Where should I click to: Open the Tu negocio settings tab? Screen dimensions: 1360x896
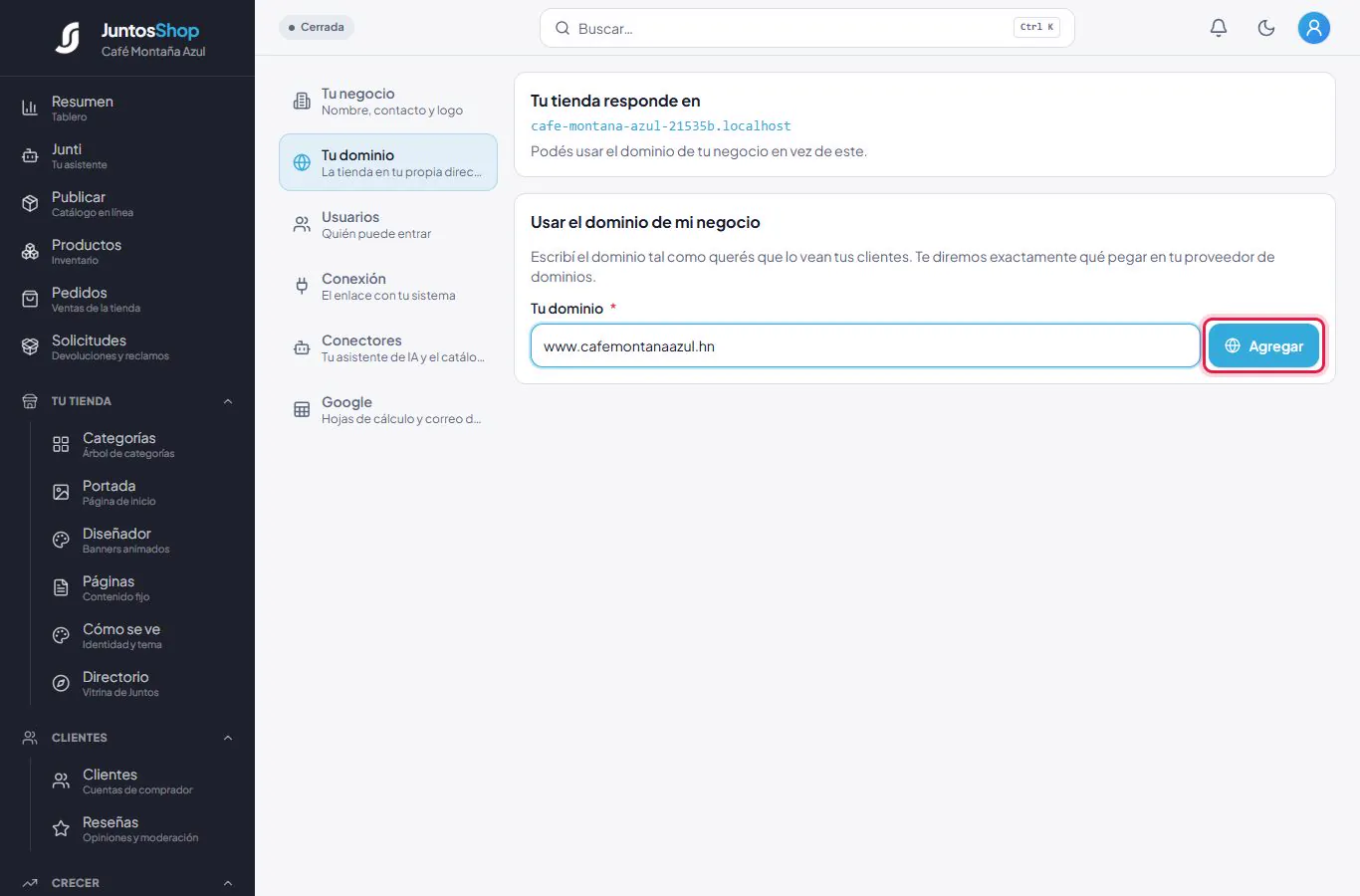coord(388,101)
